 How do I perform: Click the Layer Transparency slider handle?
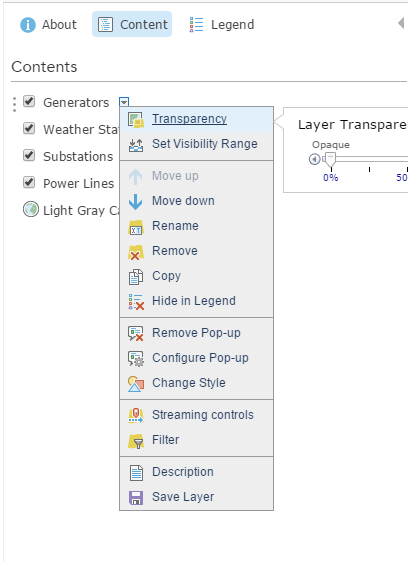click(330, 159)
